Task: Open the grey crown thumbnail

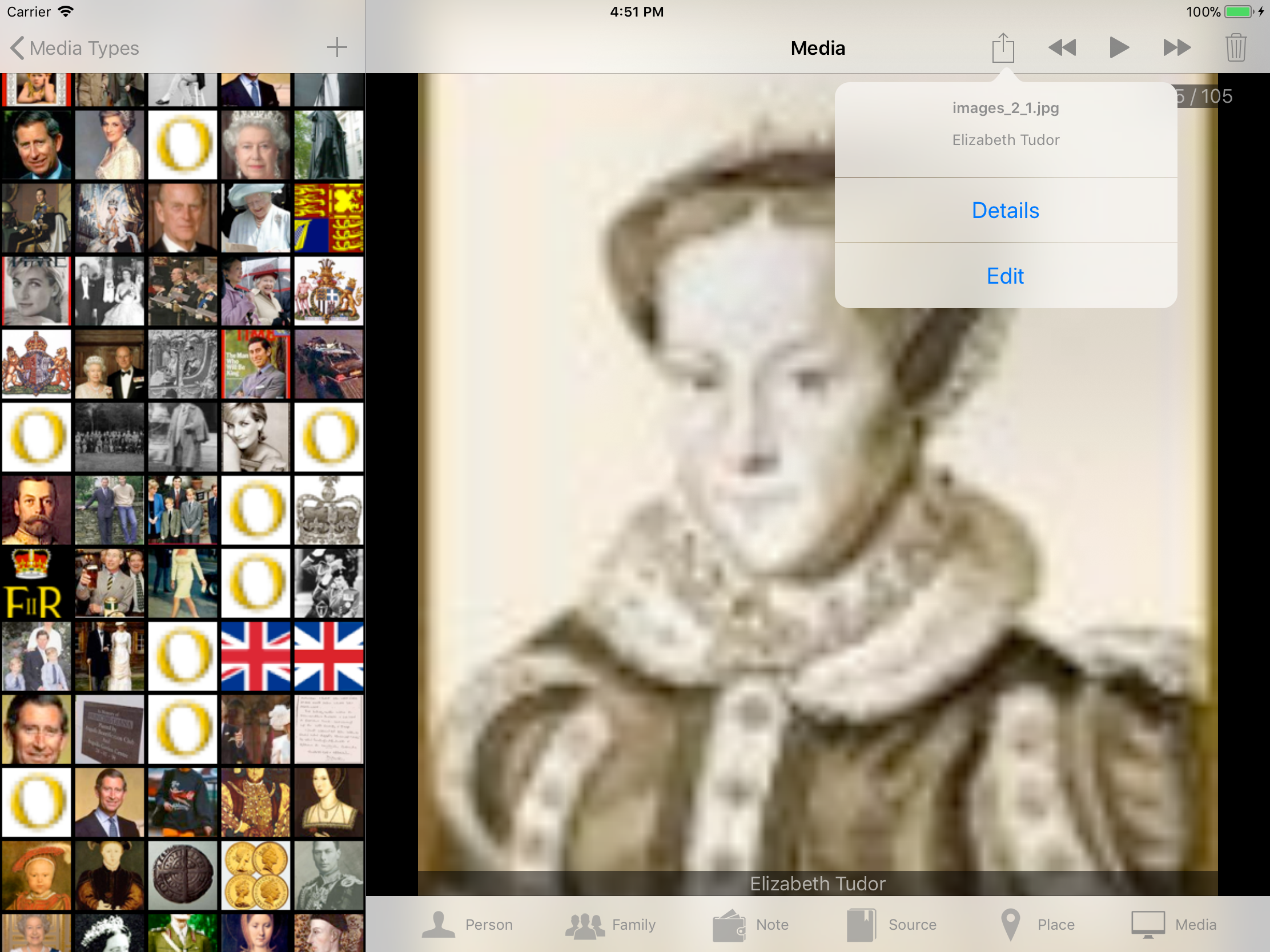Action: pos(329,510)
